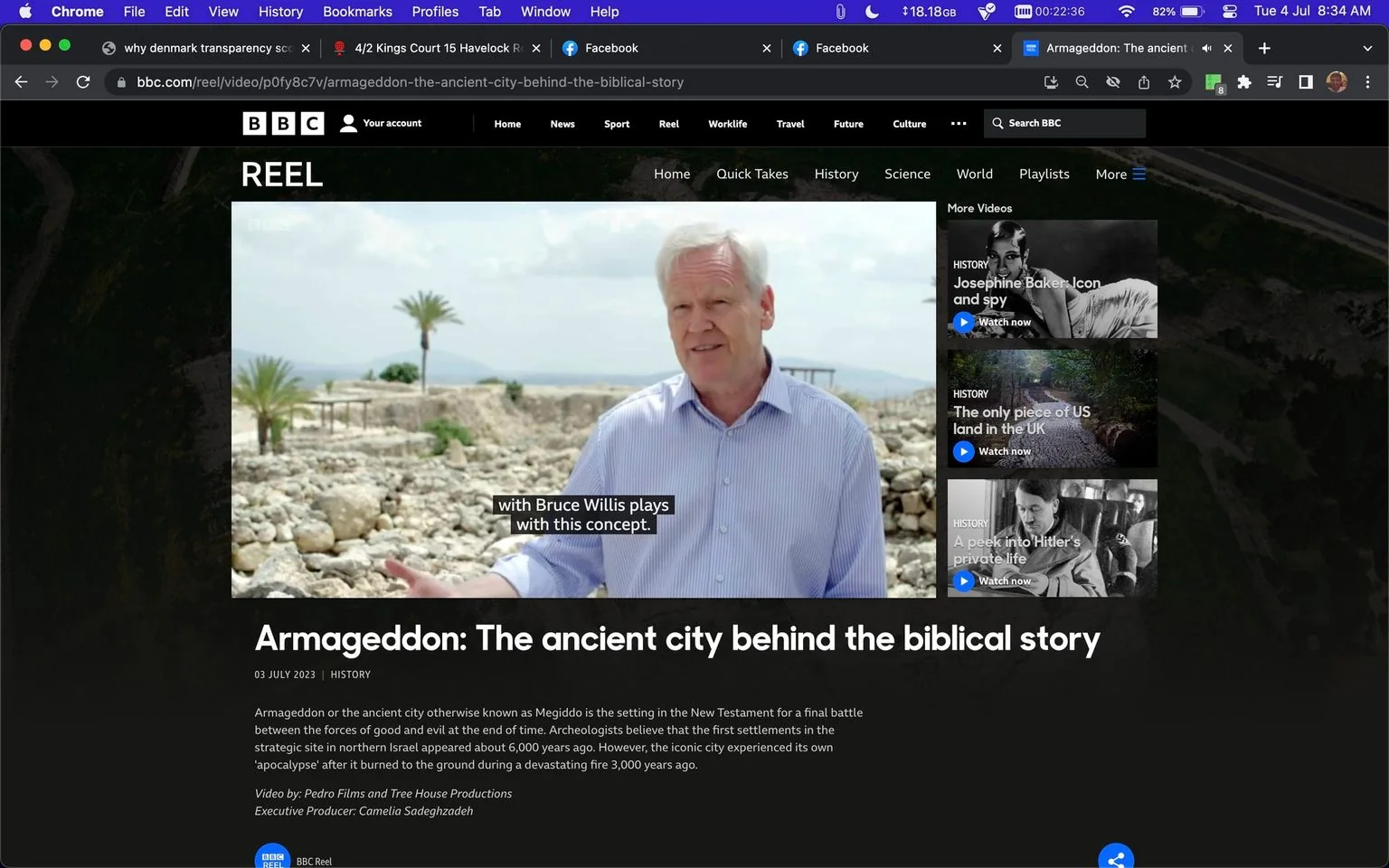Screen dimensions: 1389x868
Task: Open Your account profile icon
Action: tap(348, 123)
